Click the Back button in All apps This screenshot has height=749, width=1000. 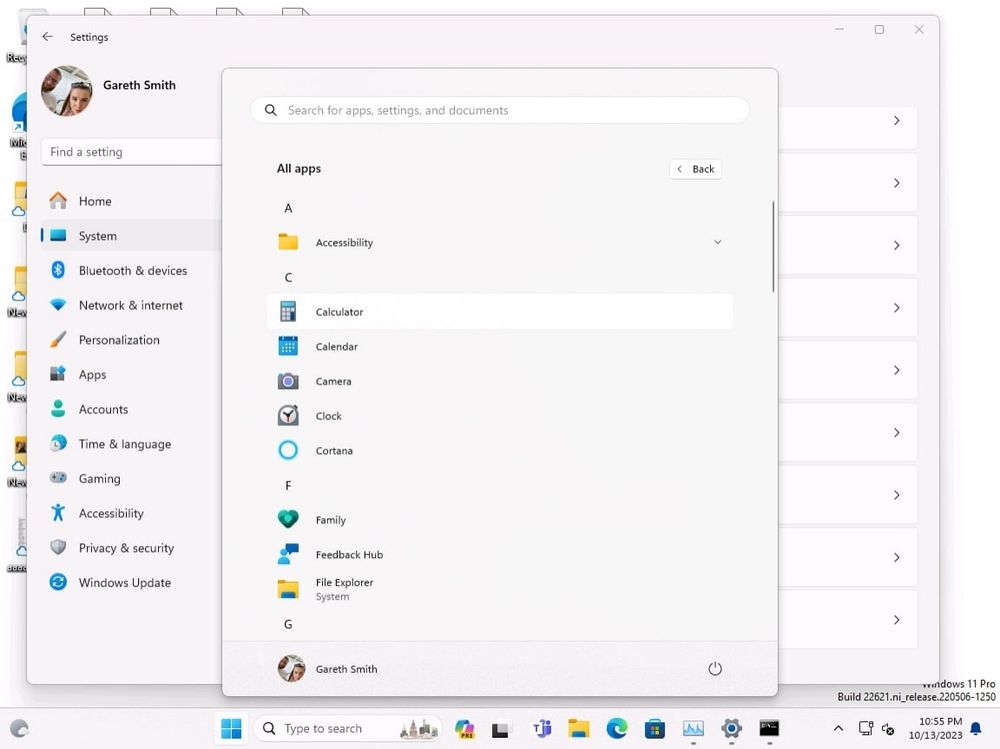click(x=696, y=169)
